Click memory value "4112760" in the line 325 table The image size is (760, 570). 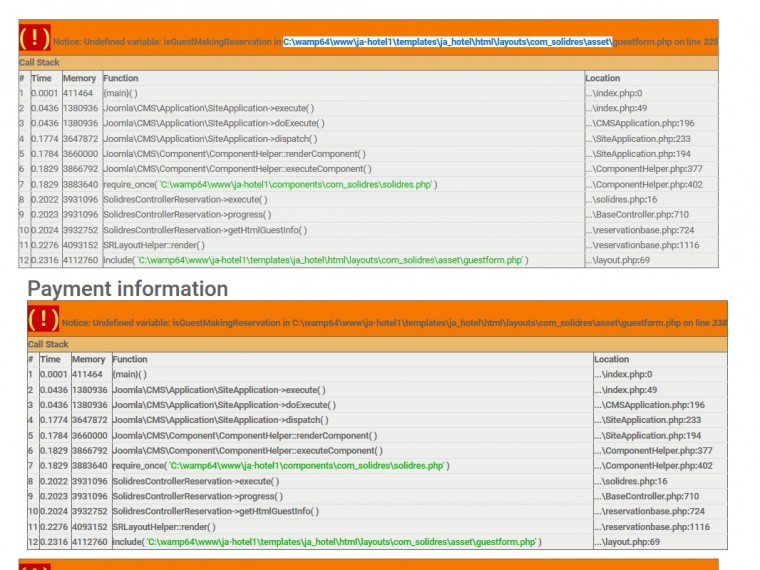(x=80, y=260)
